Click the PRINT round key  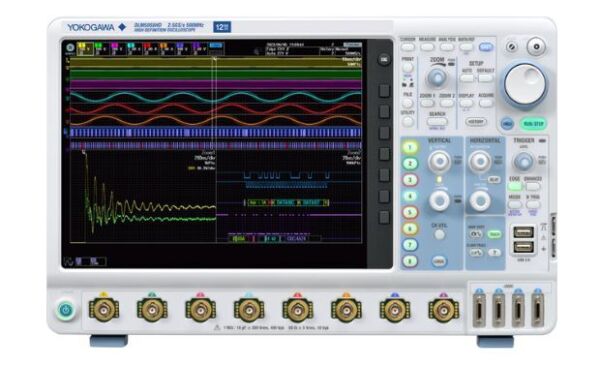pos(408,68)
